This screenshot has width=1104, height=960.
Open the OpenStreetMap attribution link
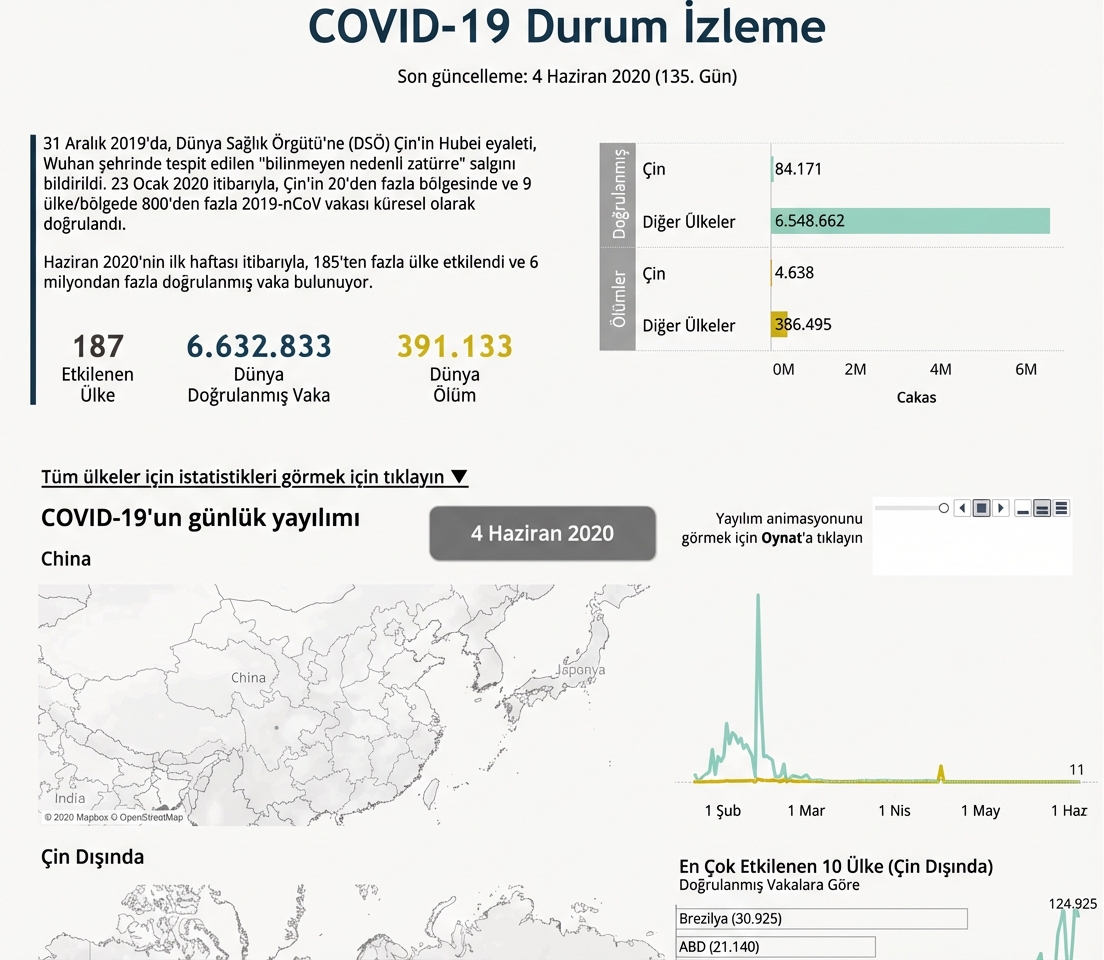(150, 817)
